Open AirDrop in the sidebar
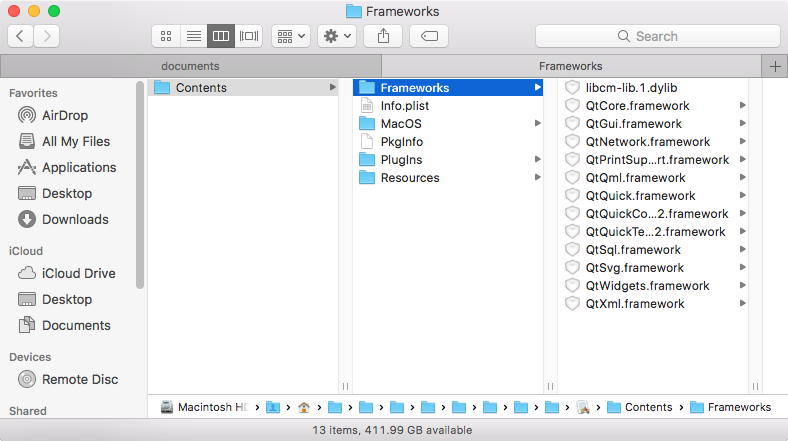This screenshot has height=441, width=788. [65, 116]
